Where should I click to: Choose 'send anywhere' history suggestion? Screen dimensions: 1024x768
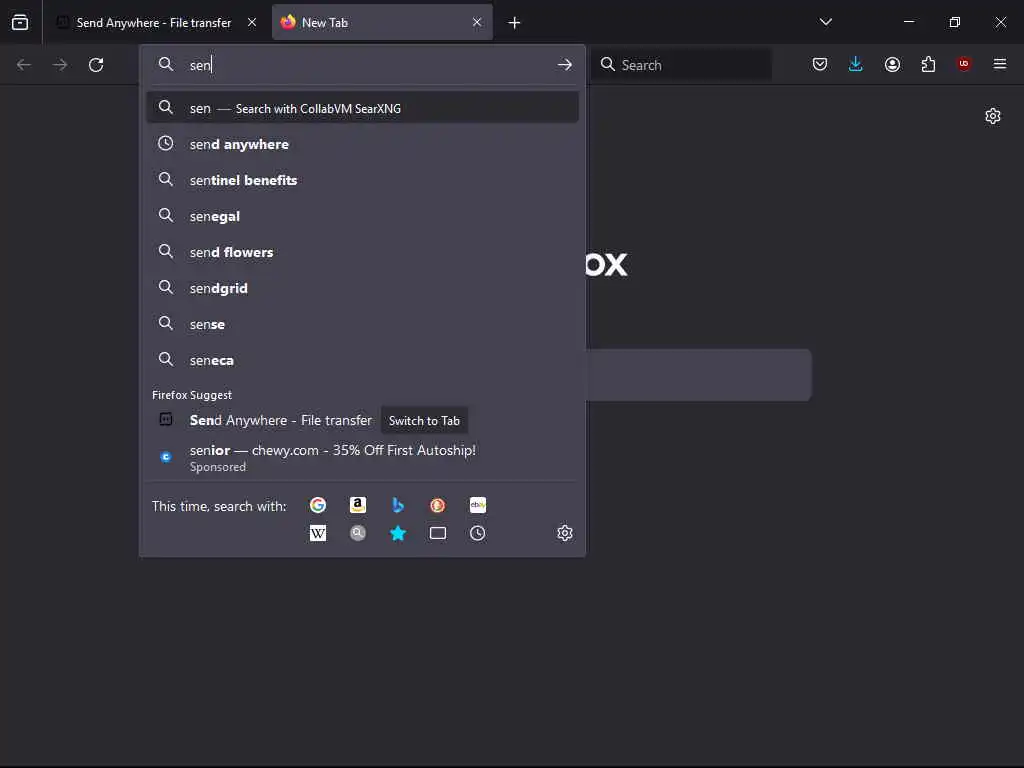(363, 144)
